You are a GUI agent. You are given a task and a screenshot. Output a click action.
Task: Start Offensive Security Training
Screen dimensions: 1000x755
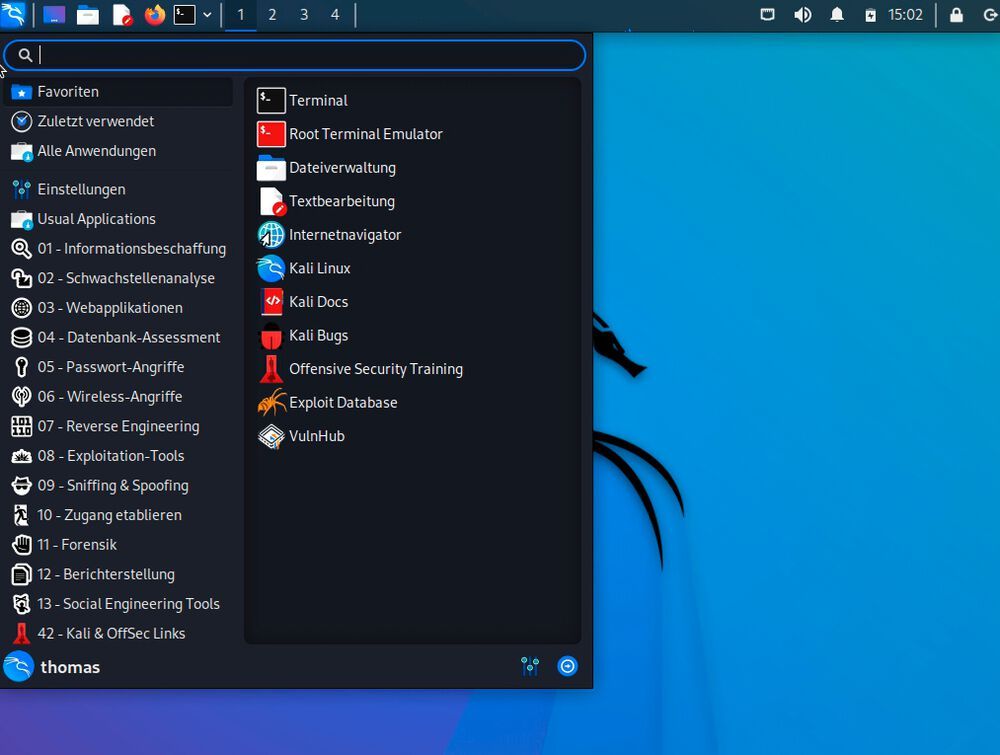(x=375, y=368)
